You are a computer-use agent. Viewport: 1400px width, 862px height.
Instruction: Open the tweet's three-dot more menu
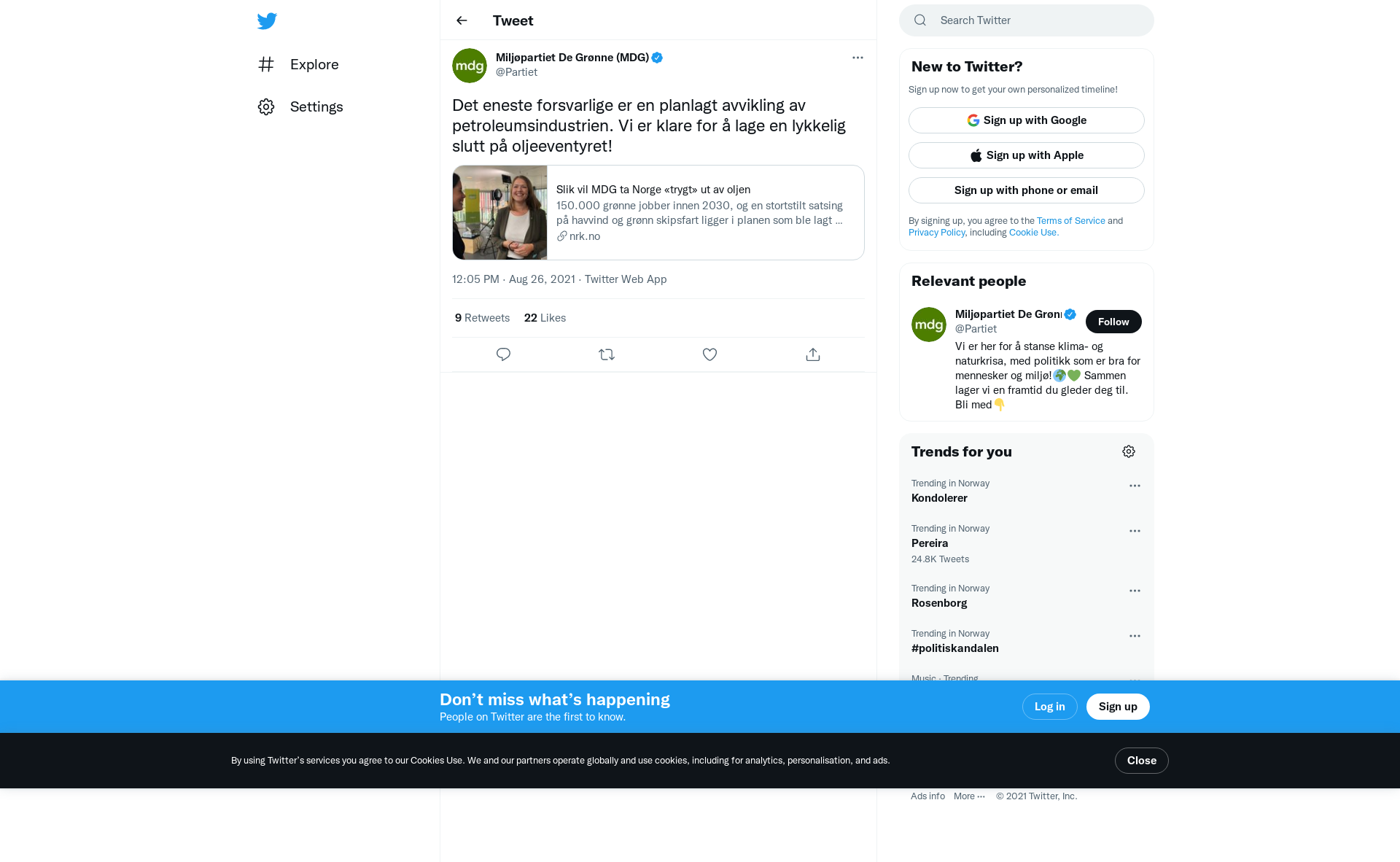(x=857, y=58)
